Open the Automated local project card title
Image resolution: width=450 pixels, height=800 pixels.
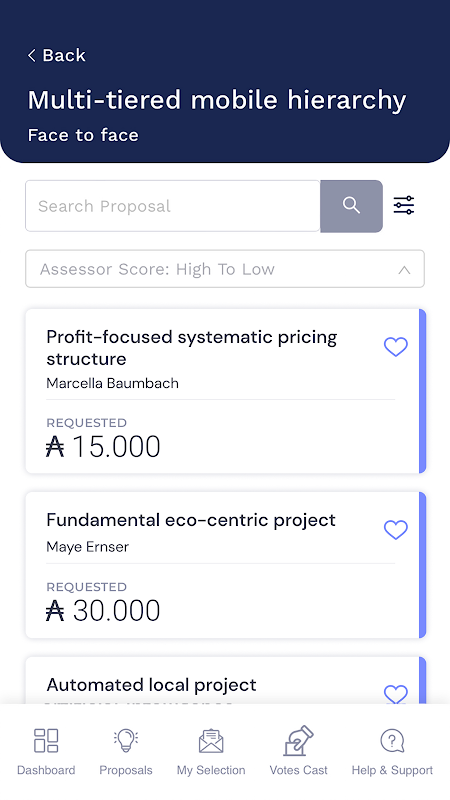[152, 685]
